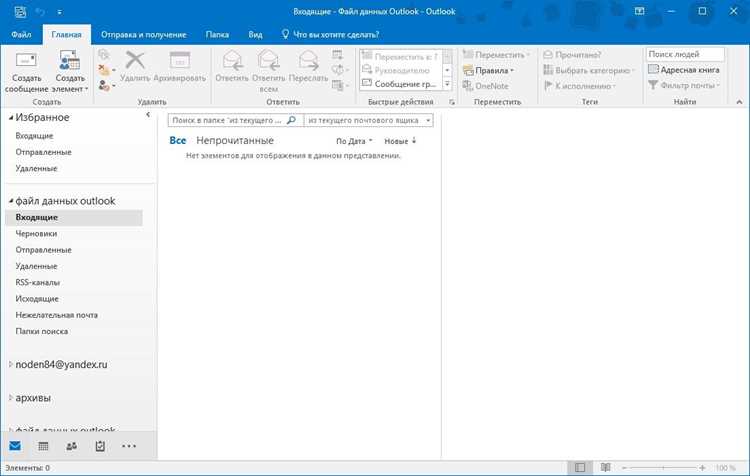The height and width of the screenshot is (476, 750).
Task: Click the Create message button
Action: 26,72
